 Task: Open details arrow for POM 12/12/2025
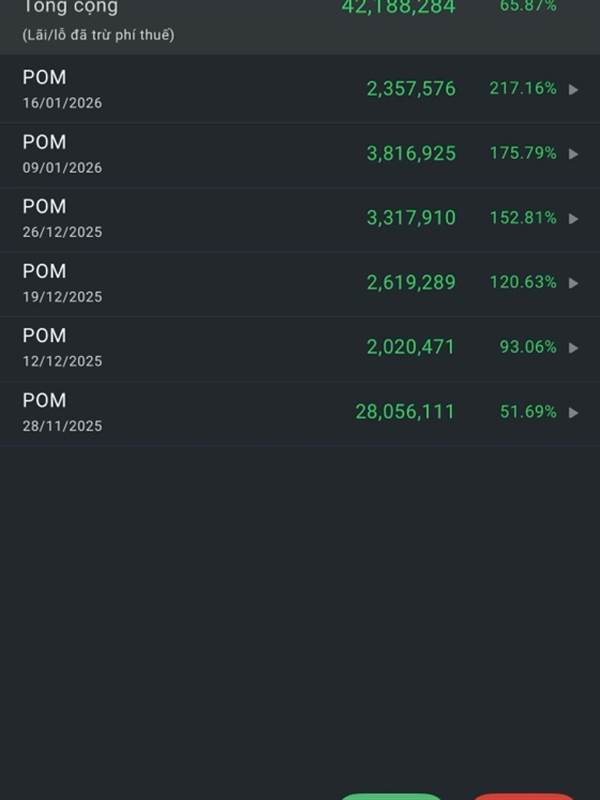point(574,348)
